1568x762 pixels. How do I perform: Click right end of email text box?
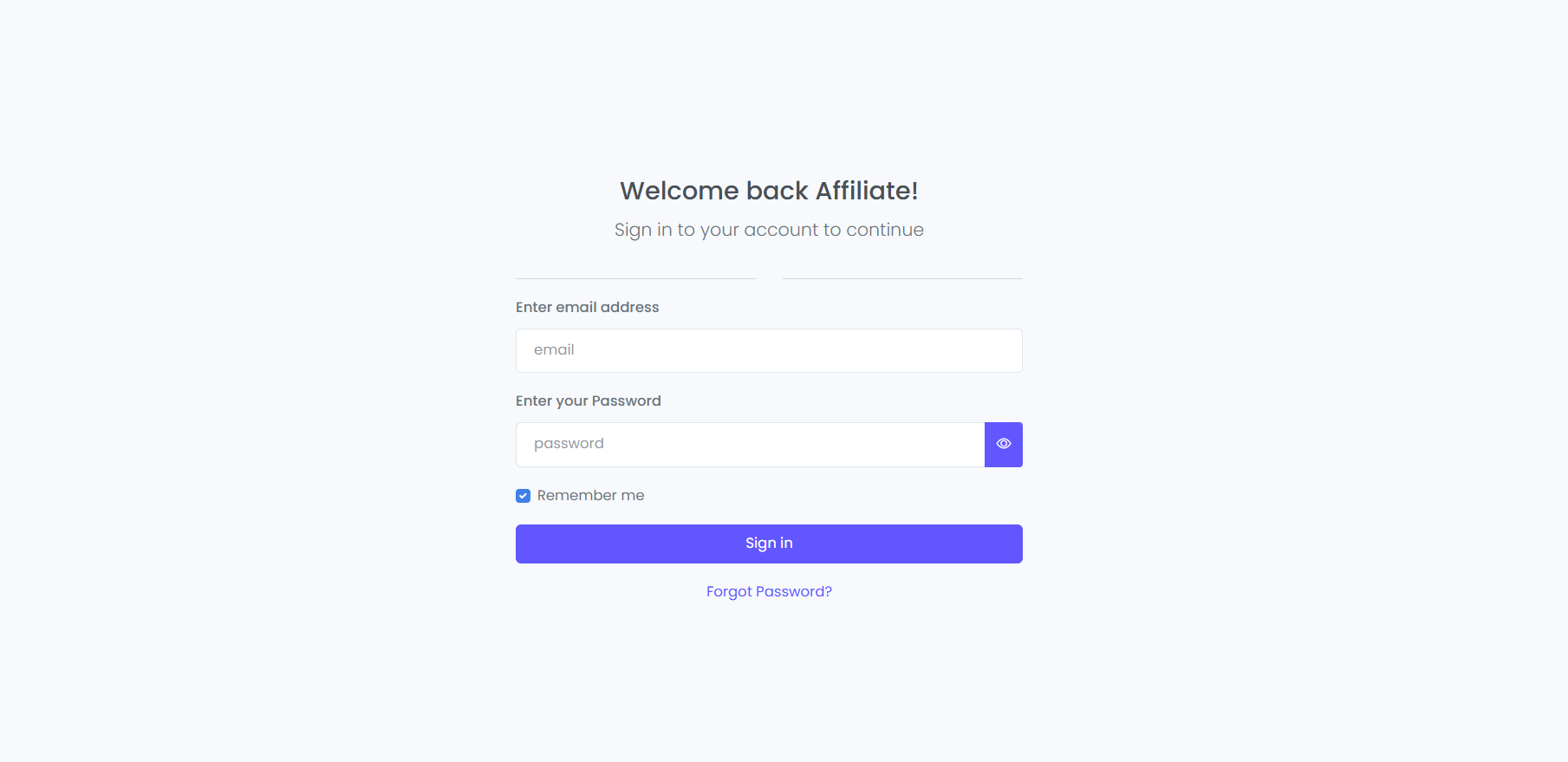click(1010, 350)
